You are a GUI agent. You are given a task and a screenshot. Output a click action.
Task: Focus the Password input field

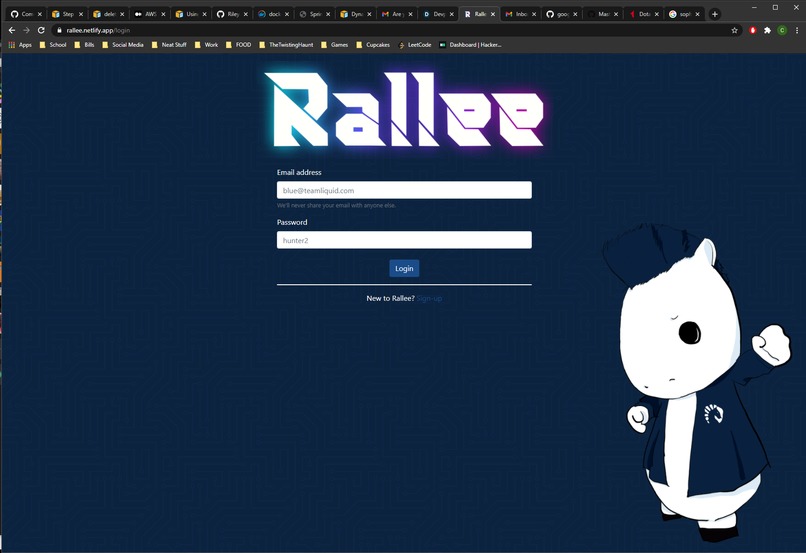[404, 240]
